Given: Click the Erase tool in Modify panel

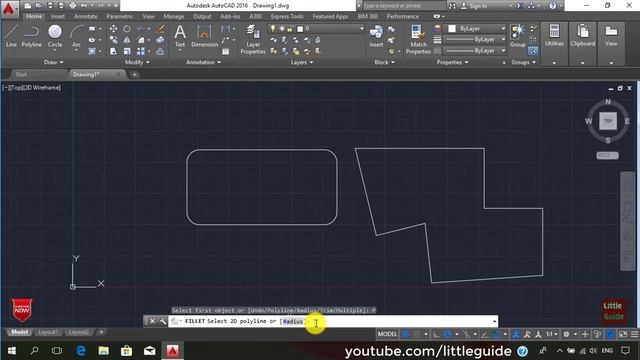Looking at the screenshot, I should click(x=160, y=29).
